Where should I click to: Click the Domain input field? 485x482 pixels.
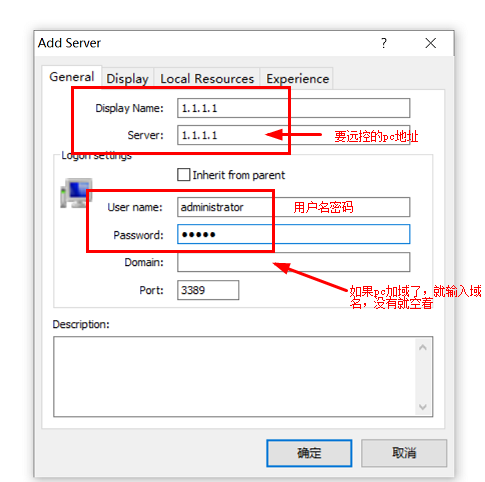tap(293, 262)
